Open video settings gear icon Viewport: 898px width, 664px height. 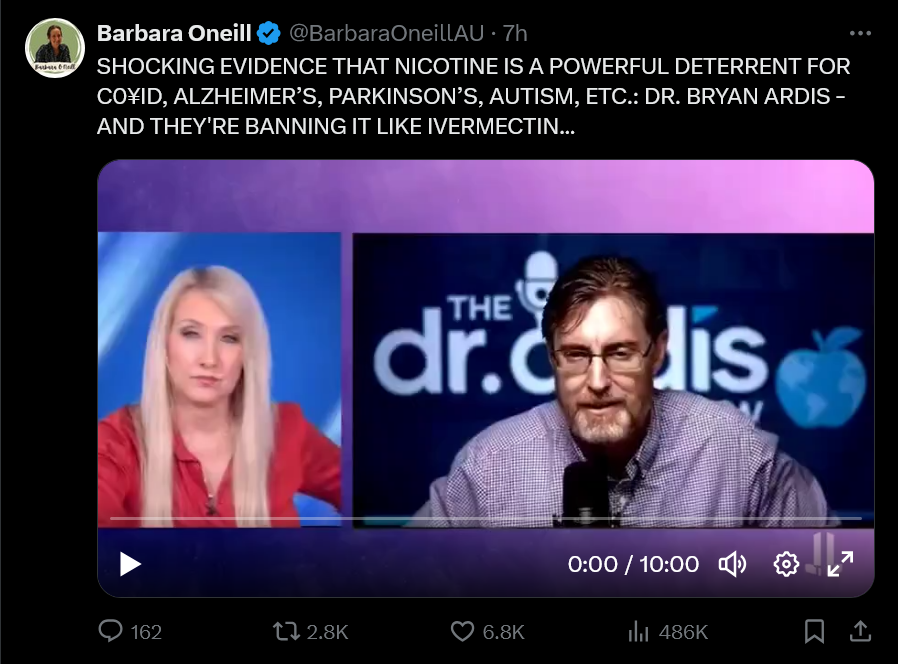(786, 564)
